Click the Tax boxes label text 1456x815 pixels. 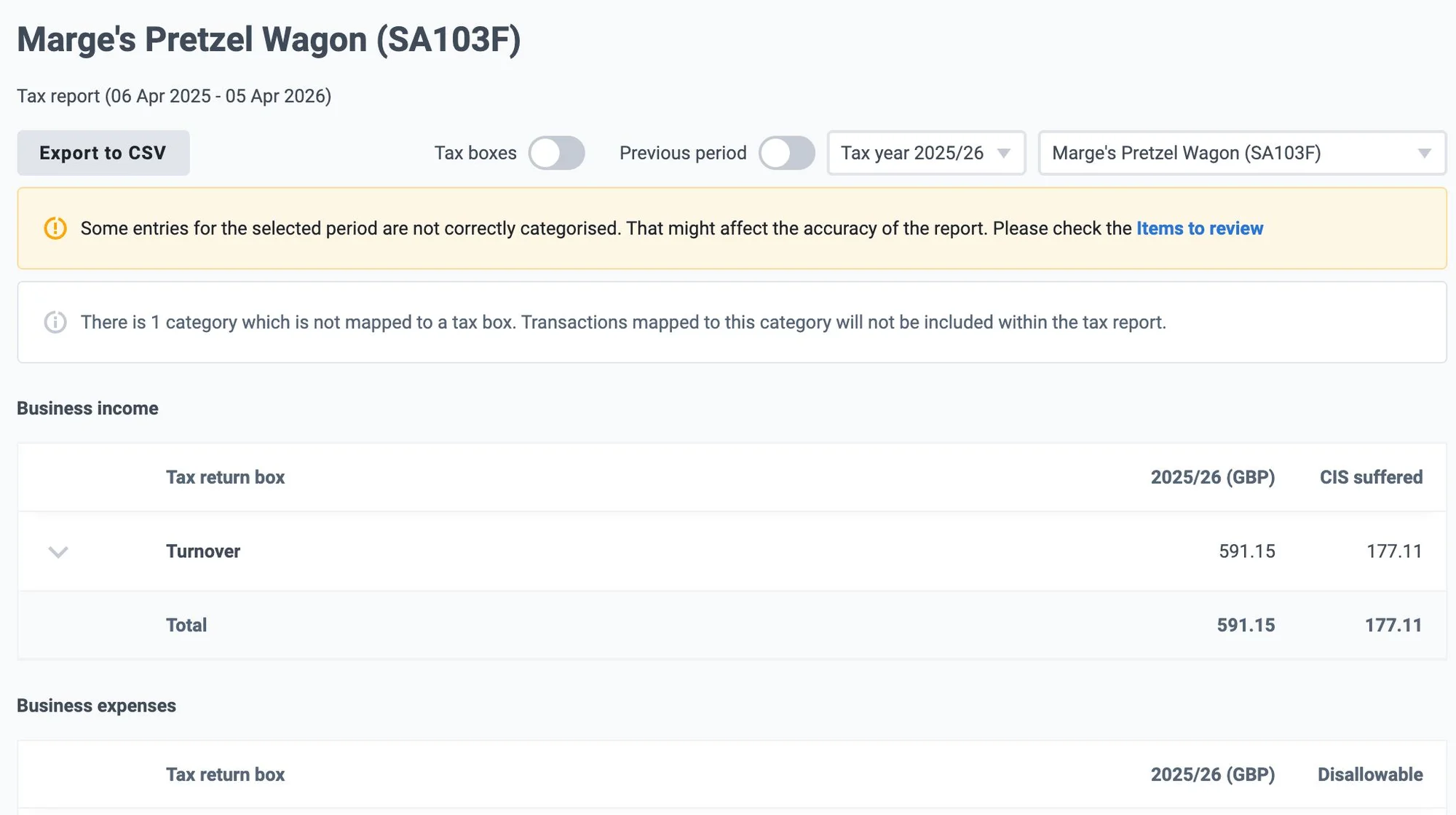pos(475,153)
